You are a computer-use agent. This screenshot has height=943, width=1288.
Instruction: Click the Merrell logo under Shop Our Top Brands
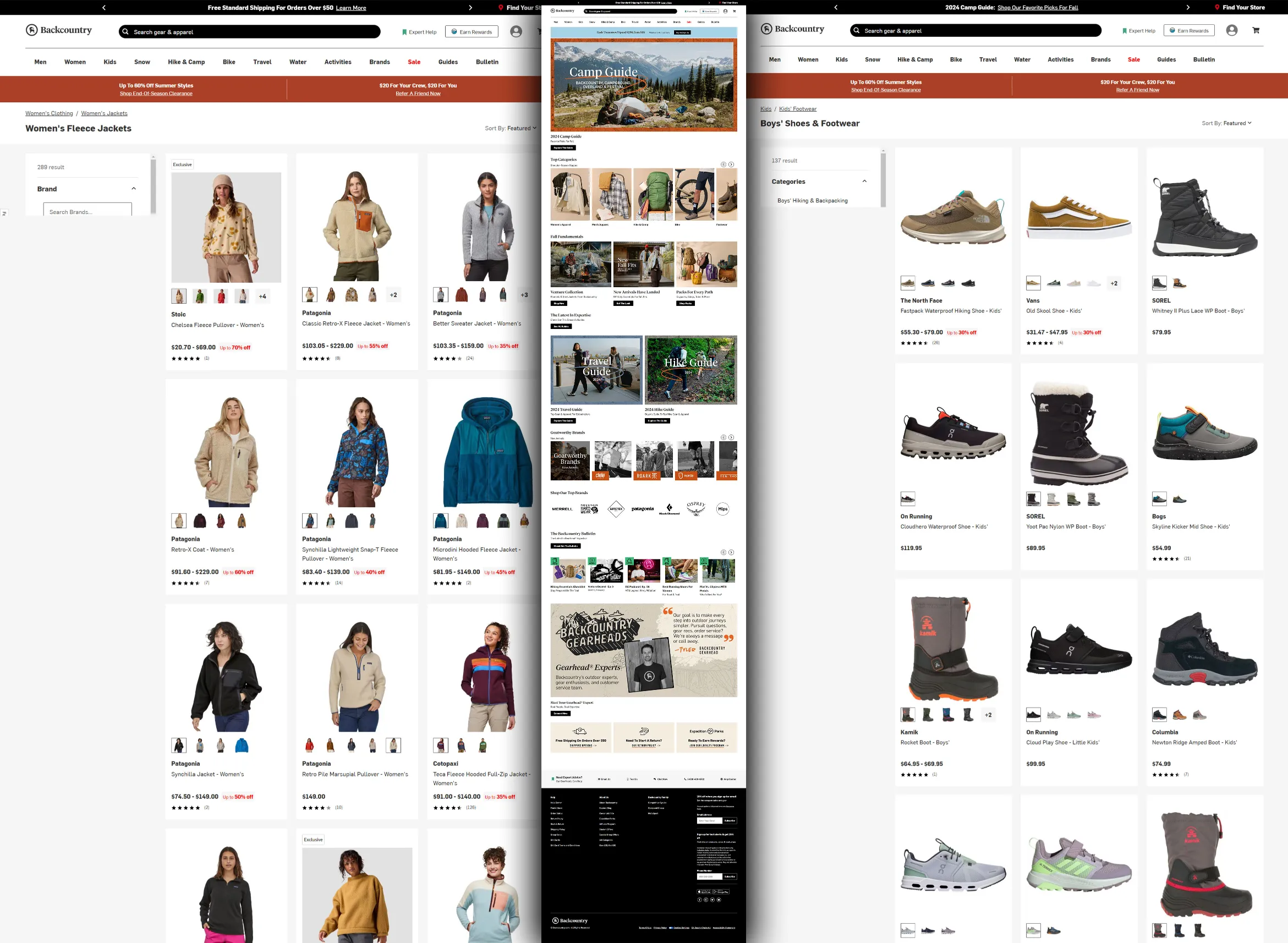pyautogui.click(x=562, y=508)
